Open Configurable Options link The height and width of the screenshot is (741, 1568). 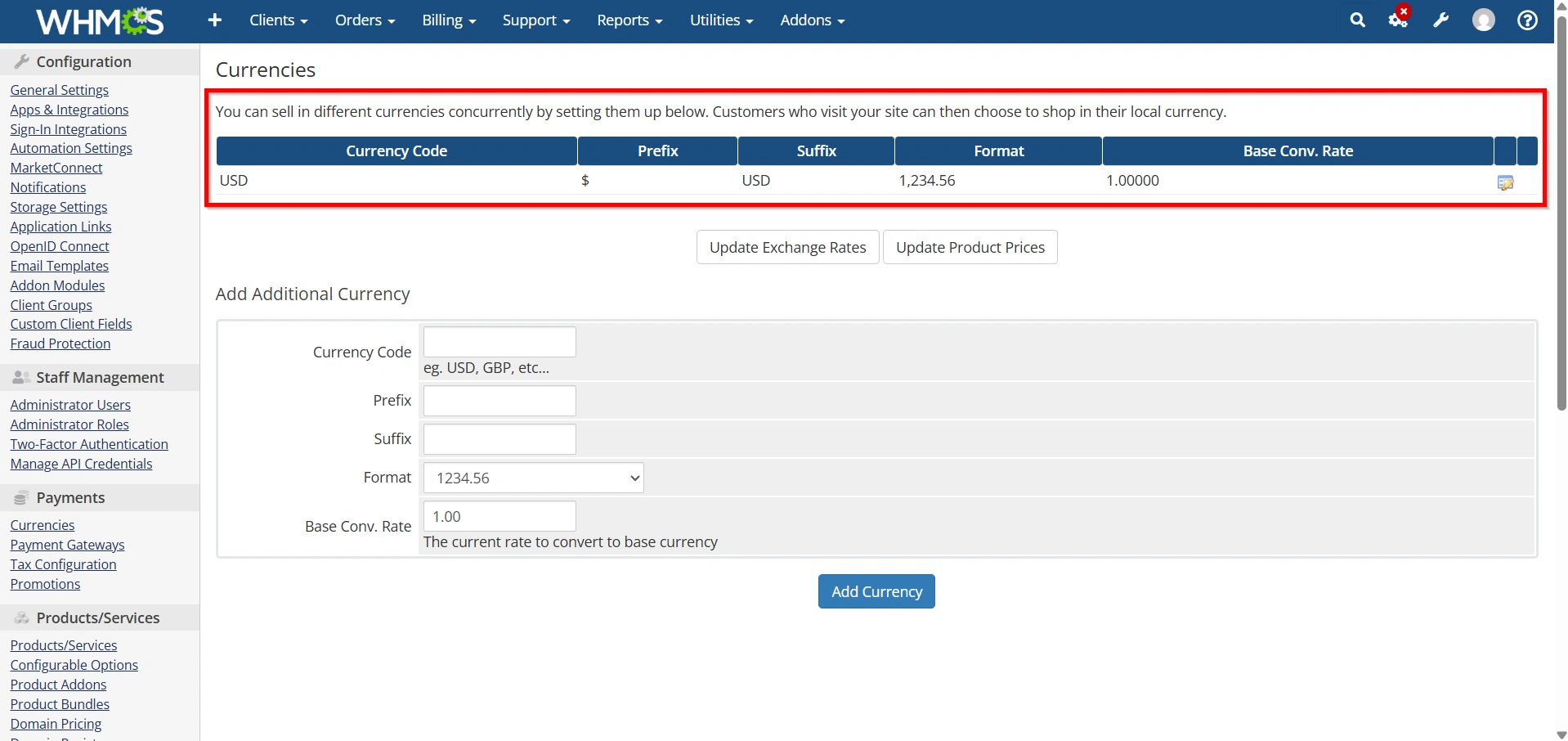(74, 665)
